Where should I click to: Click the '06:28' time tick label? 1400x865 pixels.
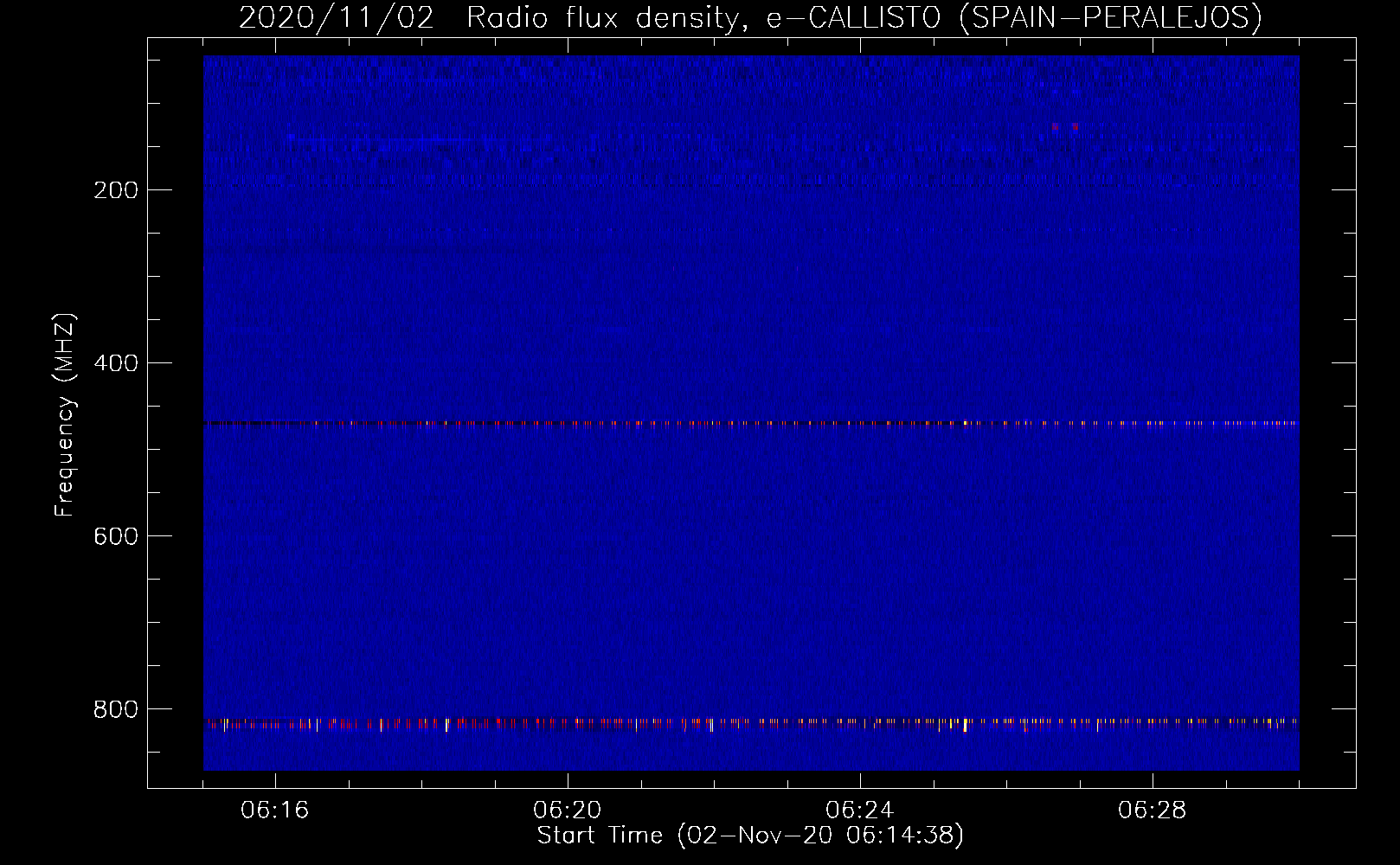pyautogui.click(x=1153, y=811)
